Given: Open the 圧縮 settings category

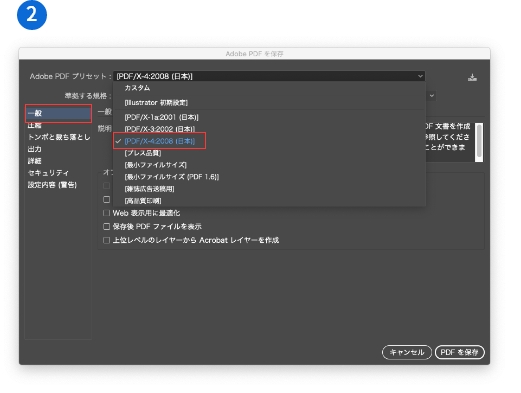Looking at the screenshot, I should tap(34, 125).
